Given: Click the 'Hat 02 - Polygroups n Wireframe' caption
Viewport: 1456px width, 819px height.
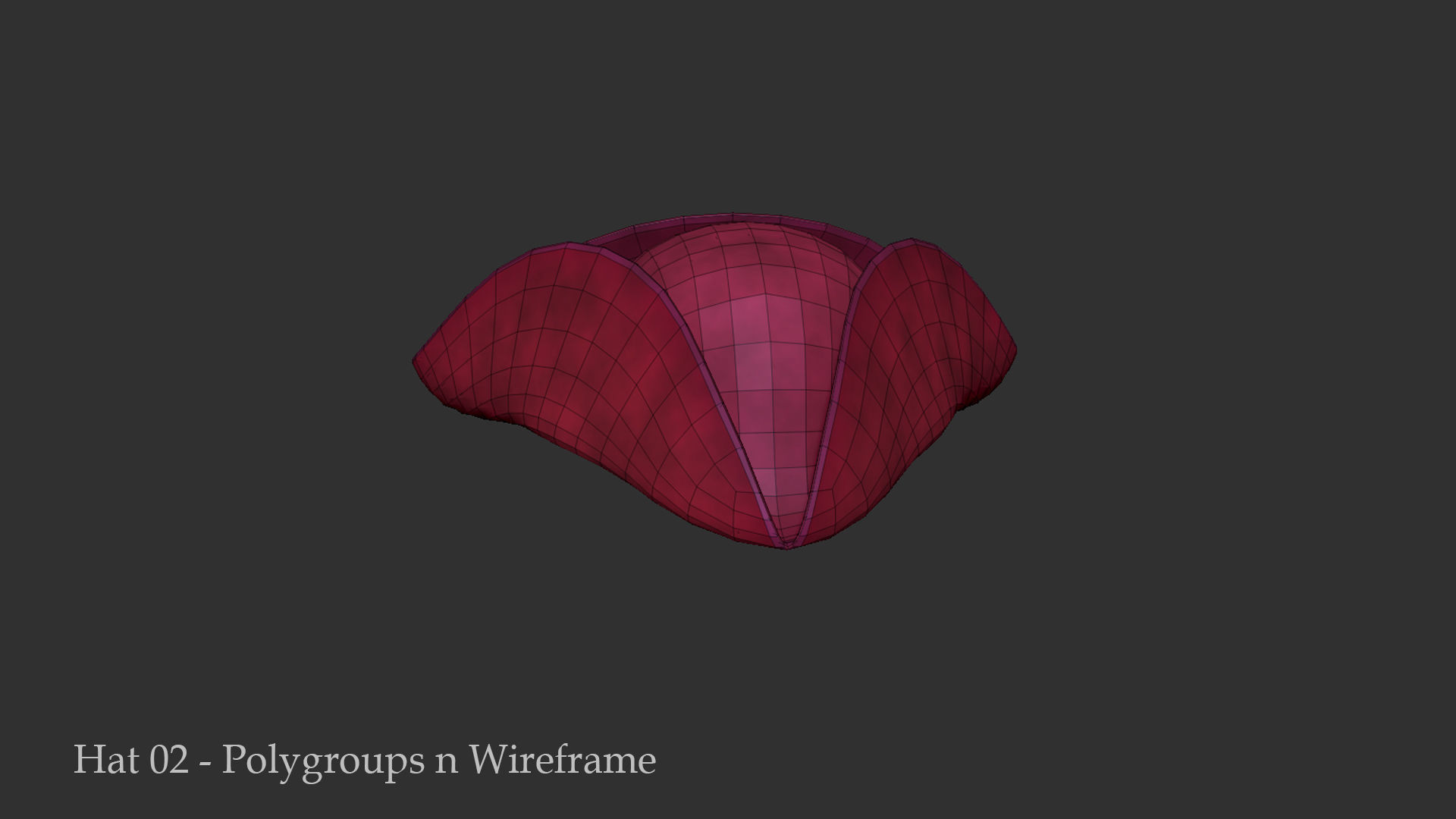Looking at the screenshot, I should (365, 761).
